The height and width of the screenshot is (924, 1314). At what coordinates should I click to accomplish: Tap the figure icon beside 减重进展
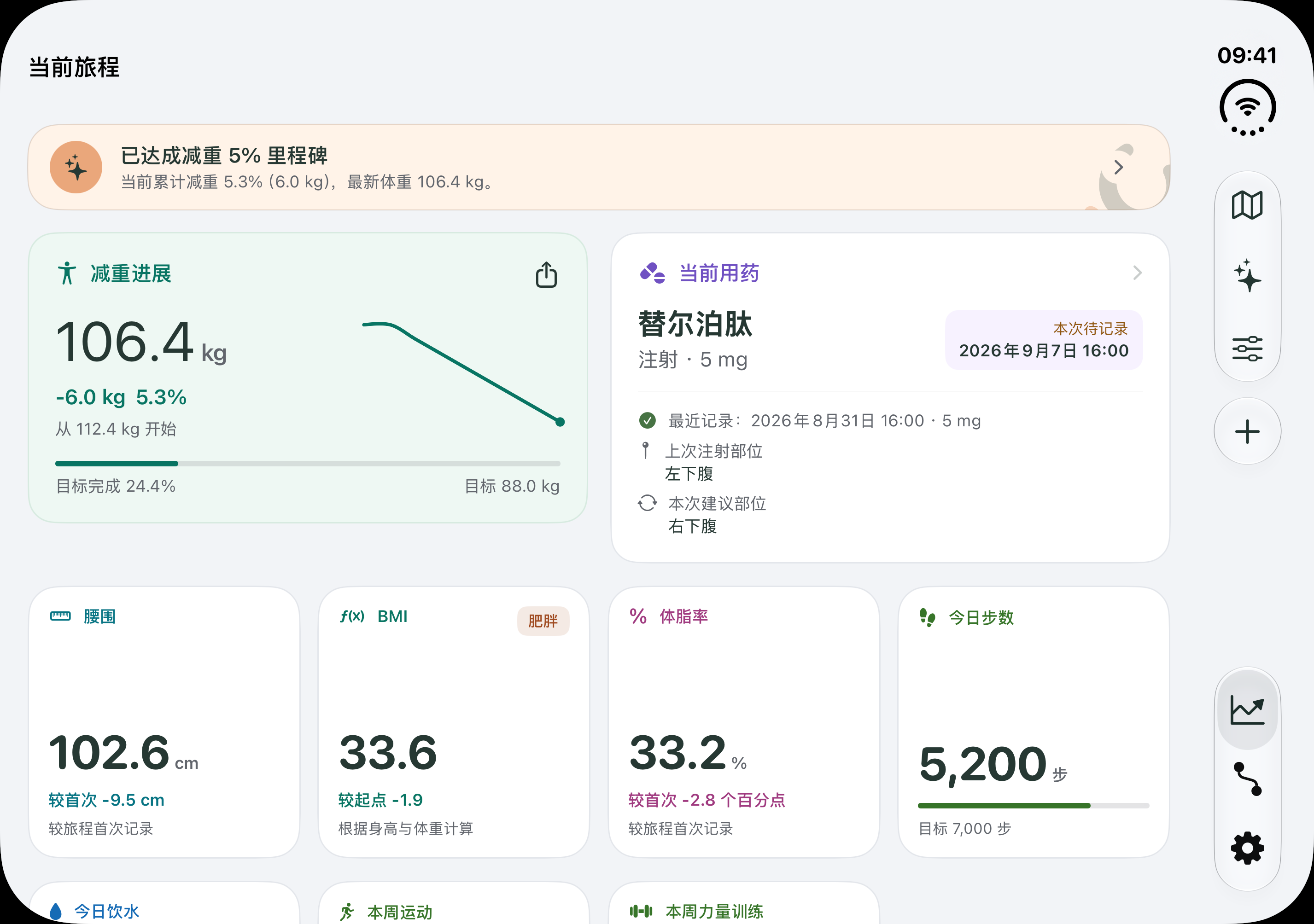[66, 273]
